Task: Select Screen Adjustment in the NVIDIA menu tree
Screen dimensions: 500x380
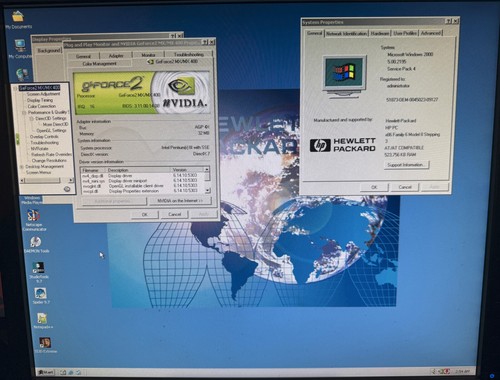Action: (x=43, y=94)
